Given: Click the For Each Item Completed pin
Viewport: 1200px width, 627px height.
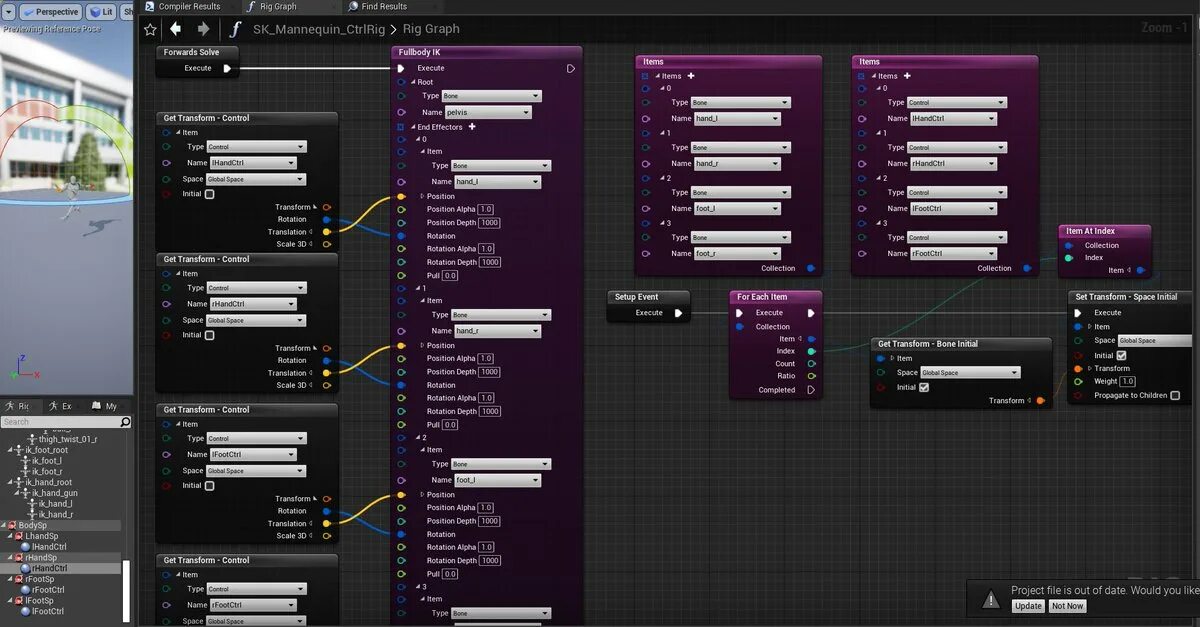Looking at the screenshot, I should tap(811, 390).
